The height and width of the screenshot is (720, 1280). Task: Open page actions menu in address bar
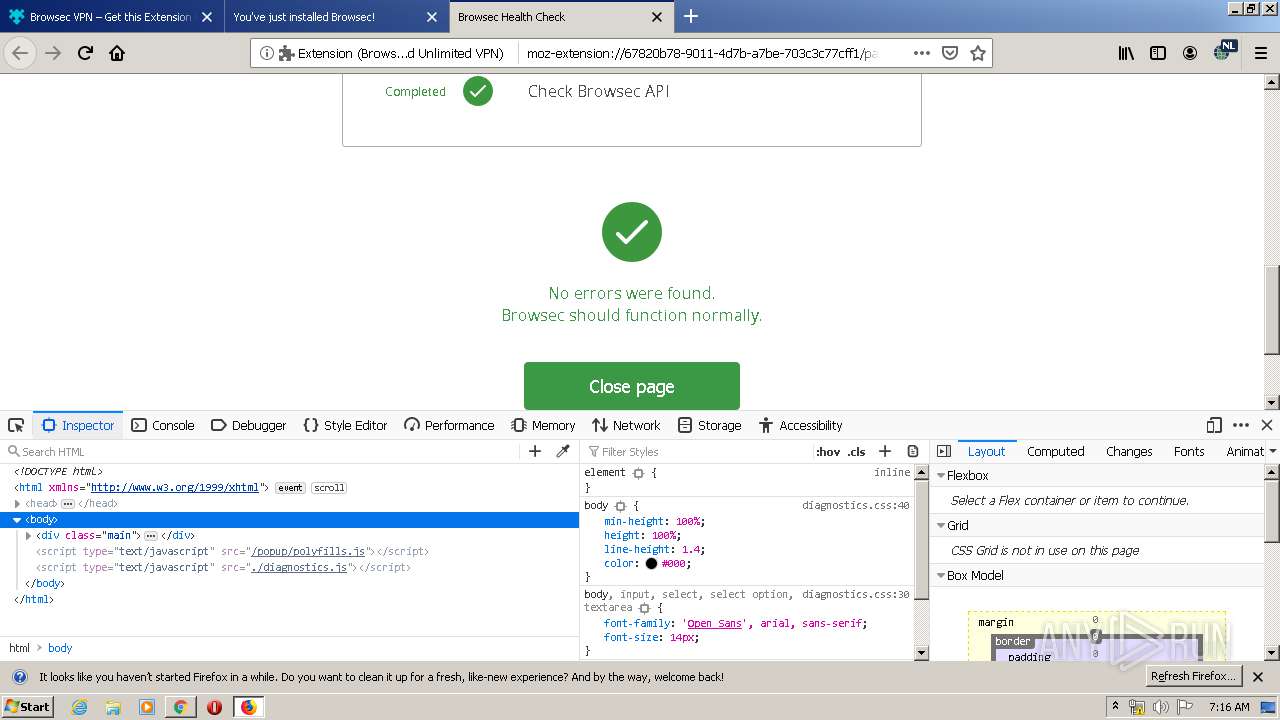(922, 53)
